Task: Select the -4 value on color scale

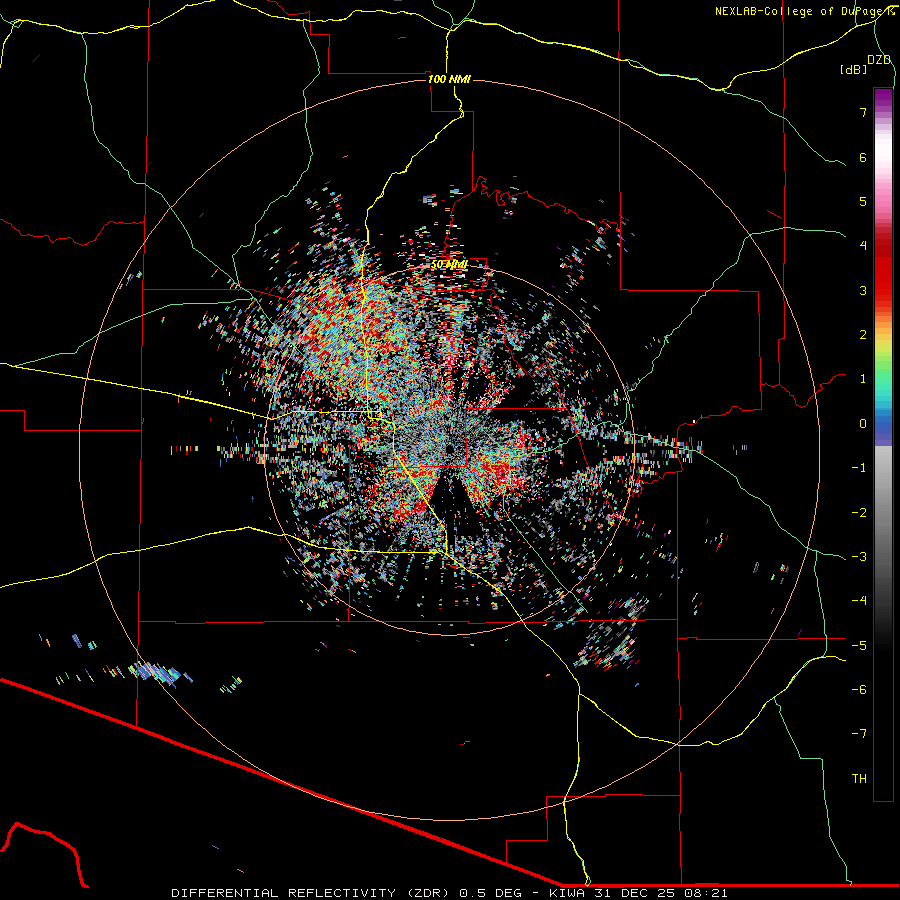Action: 859,601
